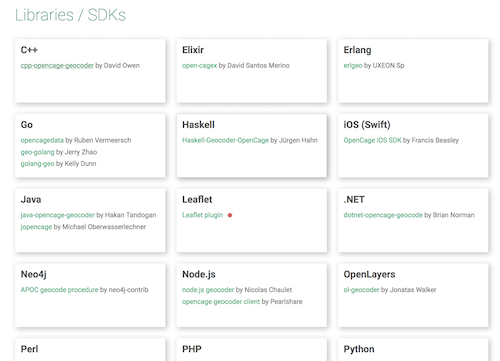Screen dimensions: 500x361
Task: Click the Haskell card title
Action: coord(198,125)
